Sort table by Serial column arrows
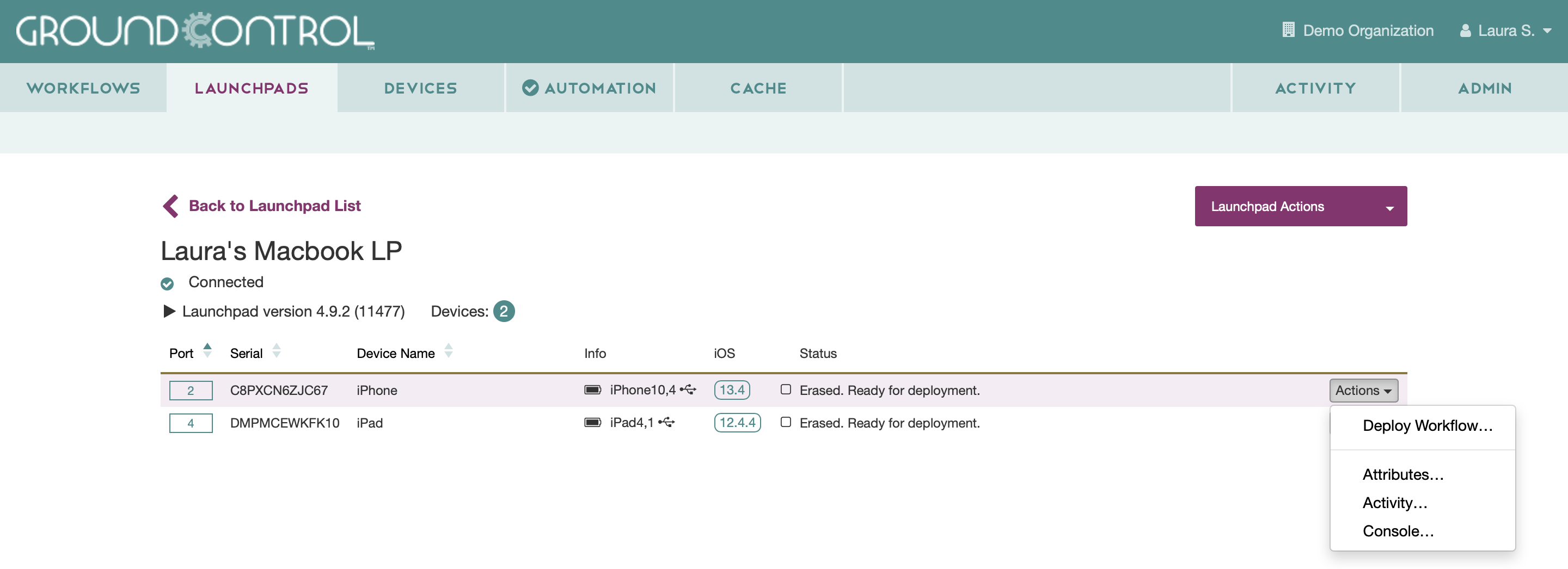Screen dimensions: 1568x569 277,351
